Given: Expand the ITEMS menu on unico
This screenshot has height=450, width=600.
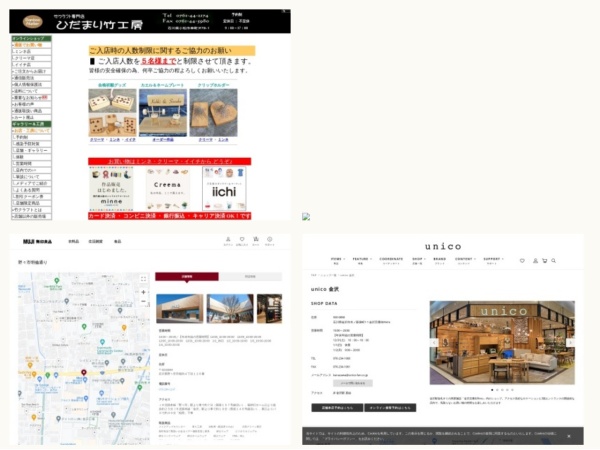Looking at the screenshot, I should pos(338,261).
